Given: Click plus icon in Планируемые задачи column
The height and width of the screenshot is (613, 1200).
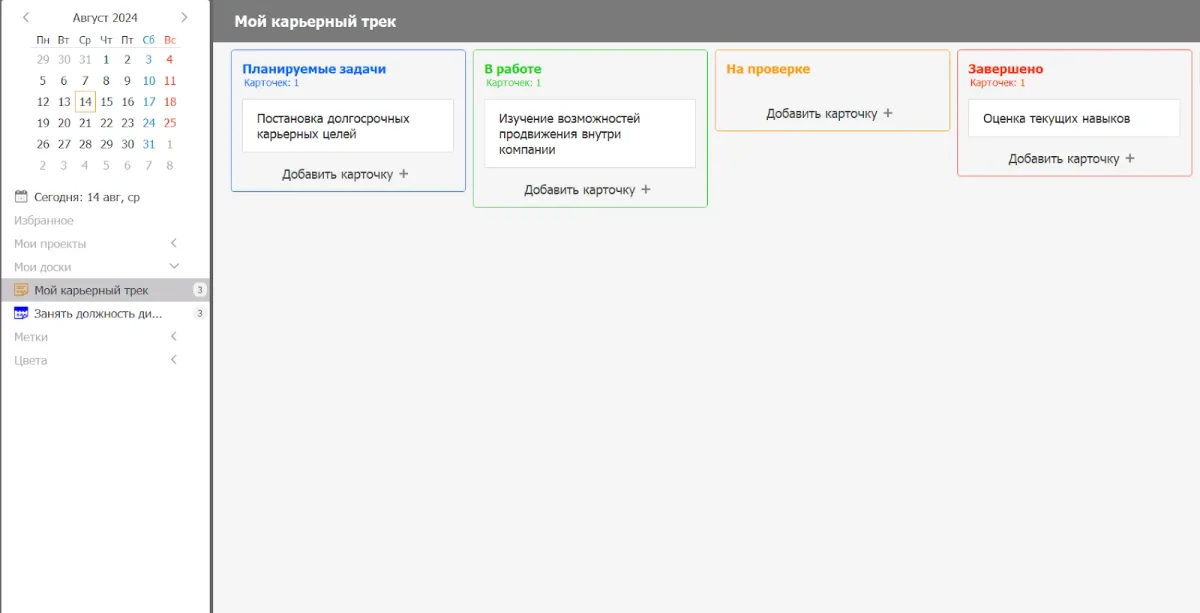Looking at the screenshot, I should pyautogui.click(x=404, y=174).
